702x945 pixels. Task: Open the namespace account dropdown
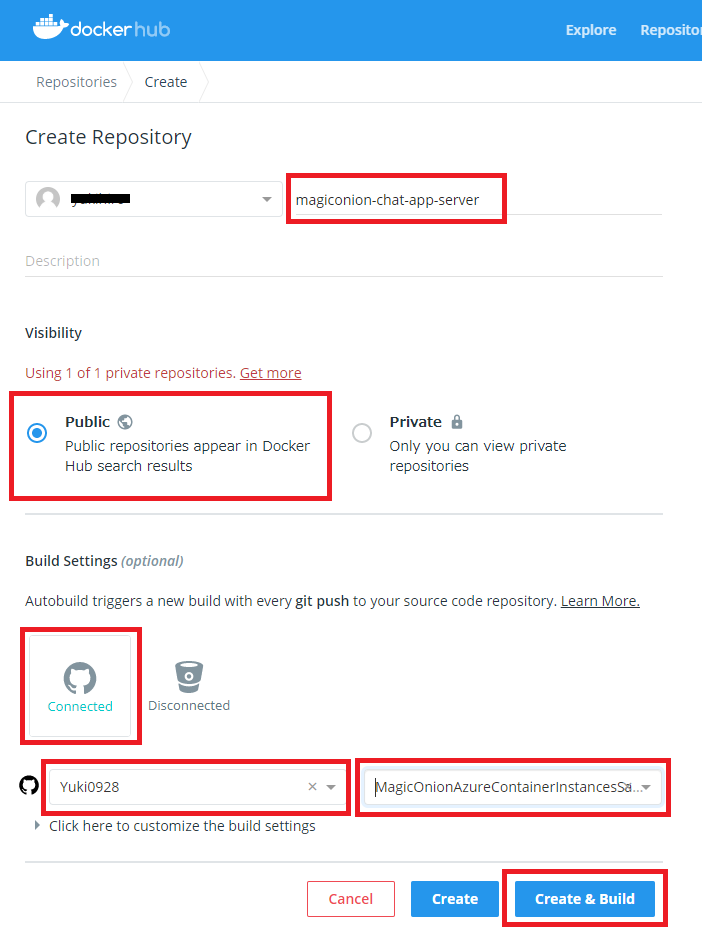tap(267, 199)
